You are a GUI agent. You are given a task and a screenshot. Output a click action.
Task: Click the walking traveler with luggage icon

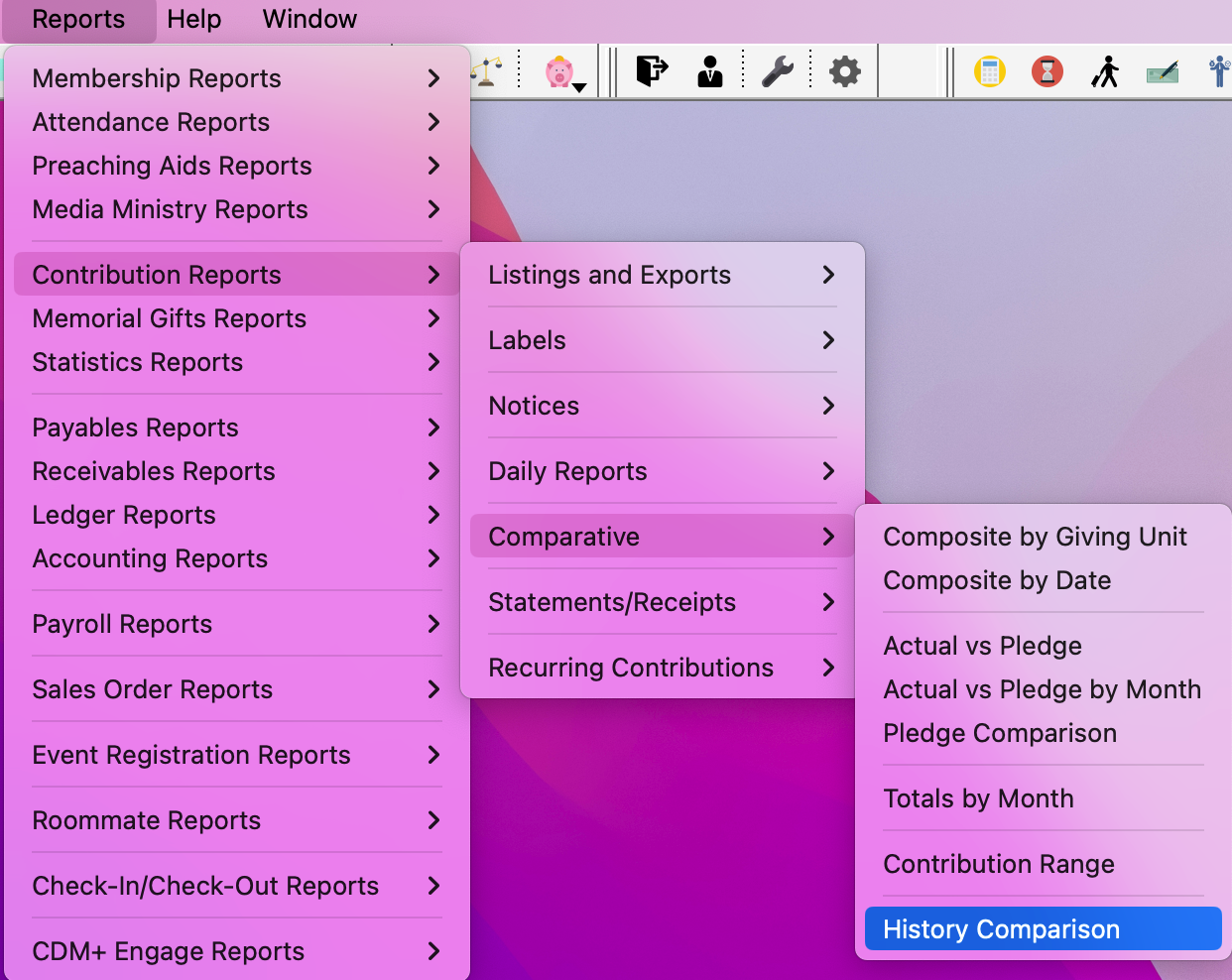(x=1105, y=71)
